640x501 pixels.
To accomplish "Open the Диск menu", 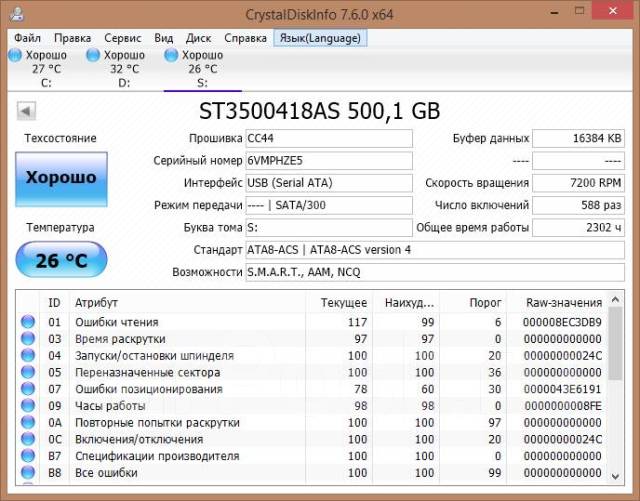I will pyautogui.click(x=198, y=38).
